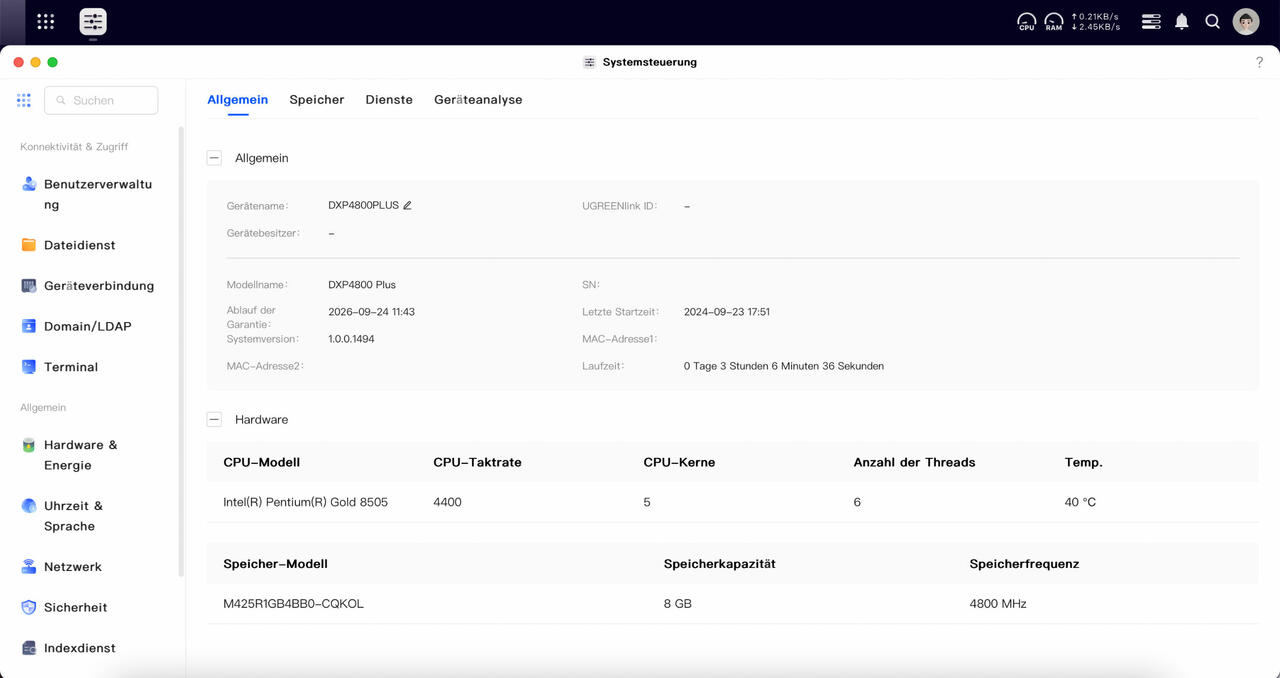Viewport: 1280px width, 678px height.
Task: Switch to the Speicher tab
Action: click(317, 100)
